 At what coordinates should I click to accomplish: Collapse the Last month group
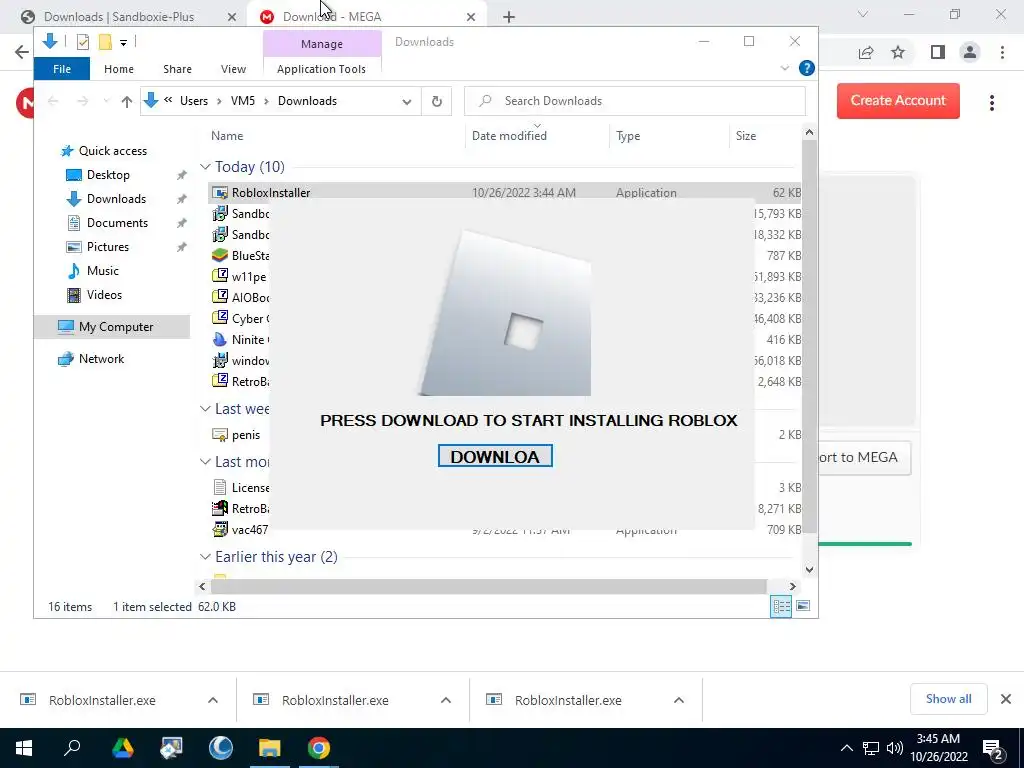tap(205, 462)
